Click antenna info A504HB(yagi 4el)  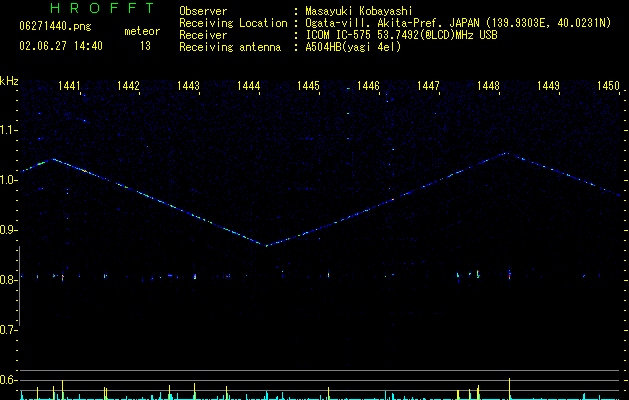pos(353,47)
